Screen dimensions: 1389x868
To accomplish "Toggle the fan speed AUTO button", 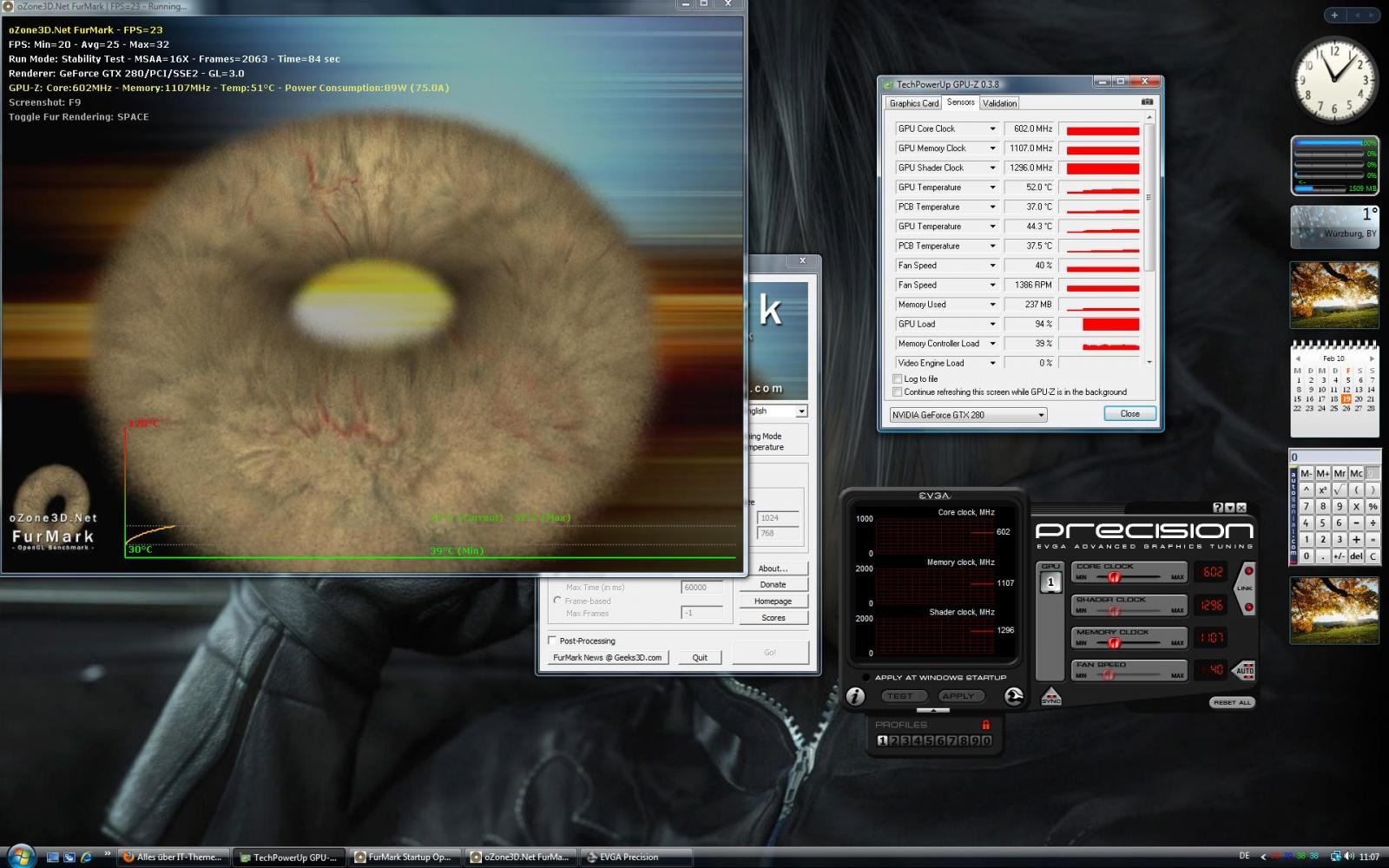I will [1244, 670].
